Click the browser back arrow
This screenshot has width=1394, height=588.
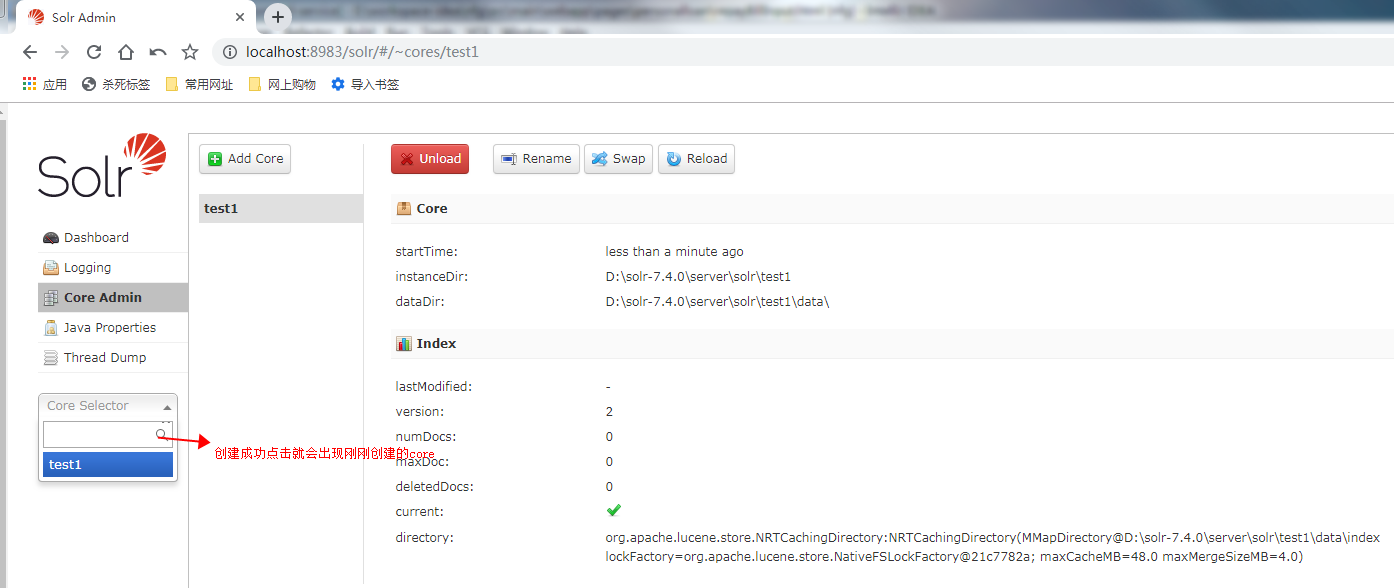[x=29, y=52]
